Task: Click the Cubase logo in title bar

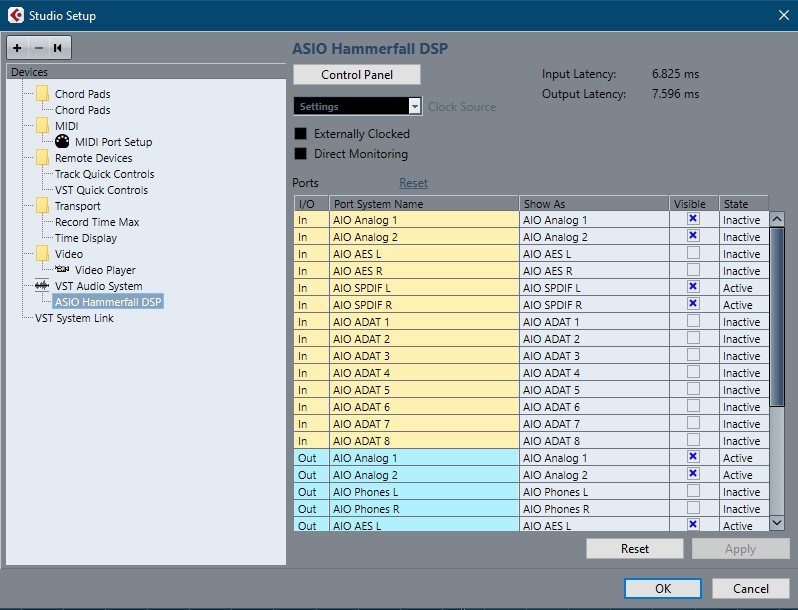Action: click(16, 15)
